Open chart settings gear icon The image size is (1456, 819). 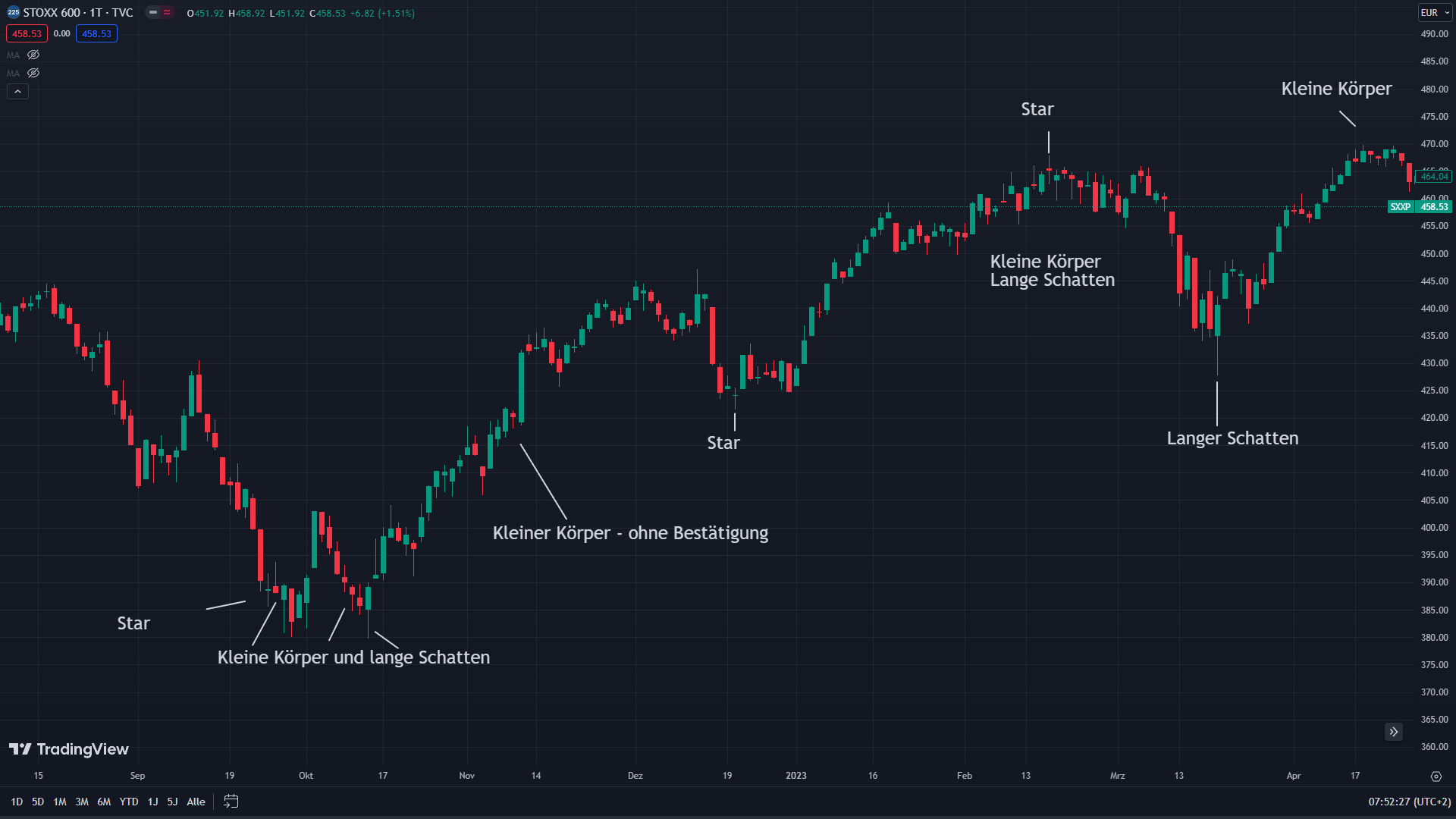(x=1436, y=776)
